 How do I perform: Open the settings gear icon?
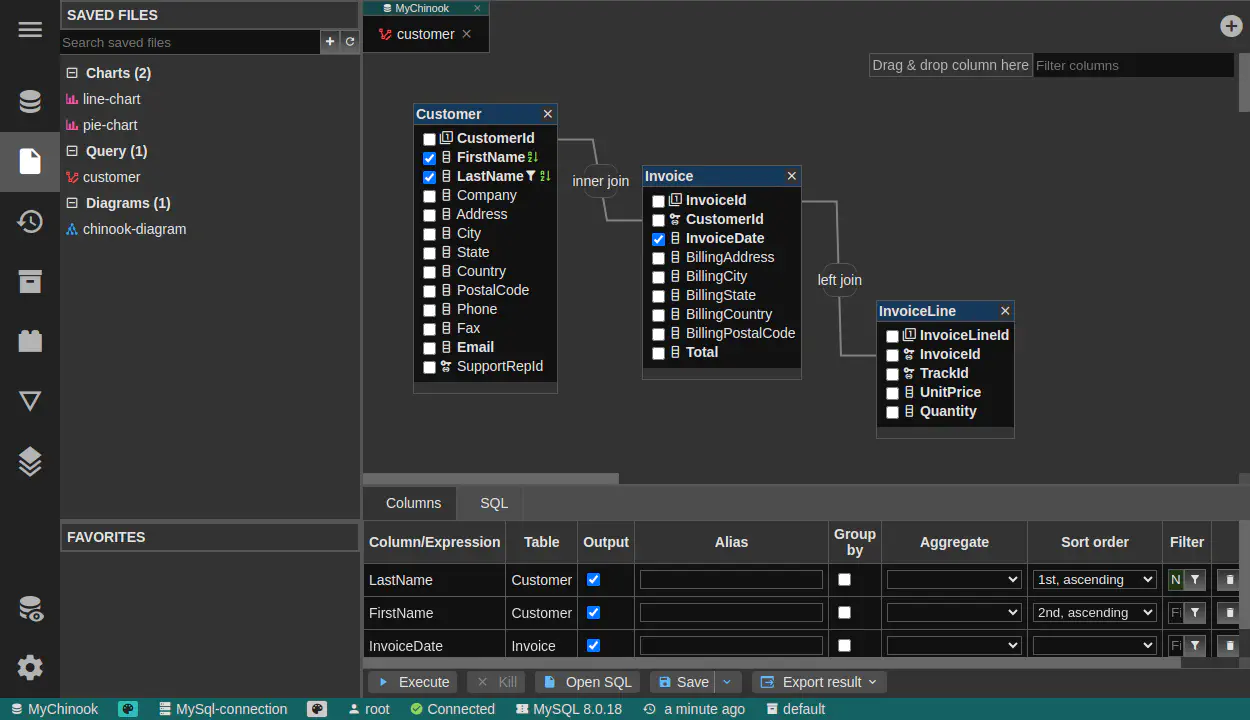tap(30, 667)
